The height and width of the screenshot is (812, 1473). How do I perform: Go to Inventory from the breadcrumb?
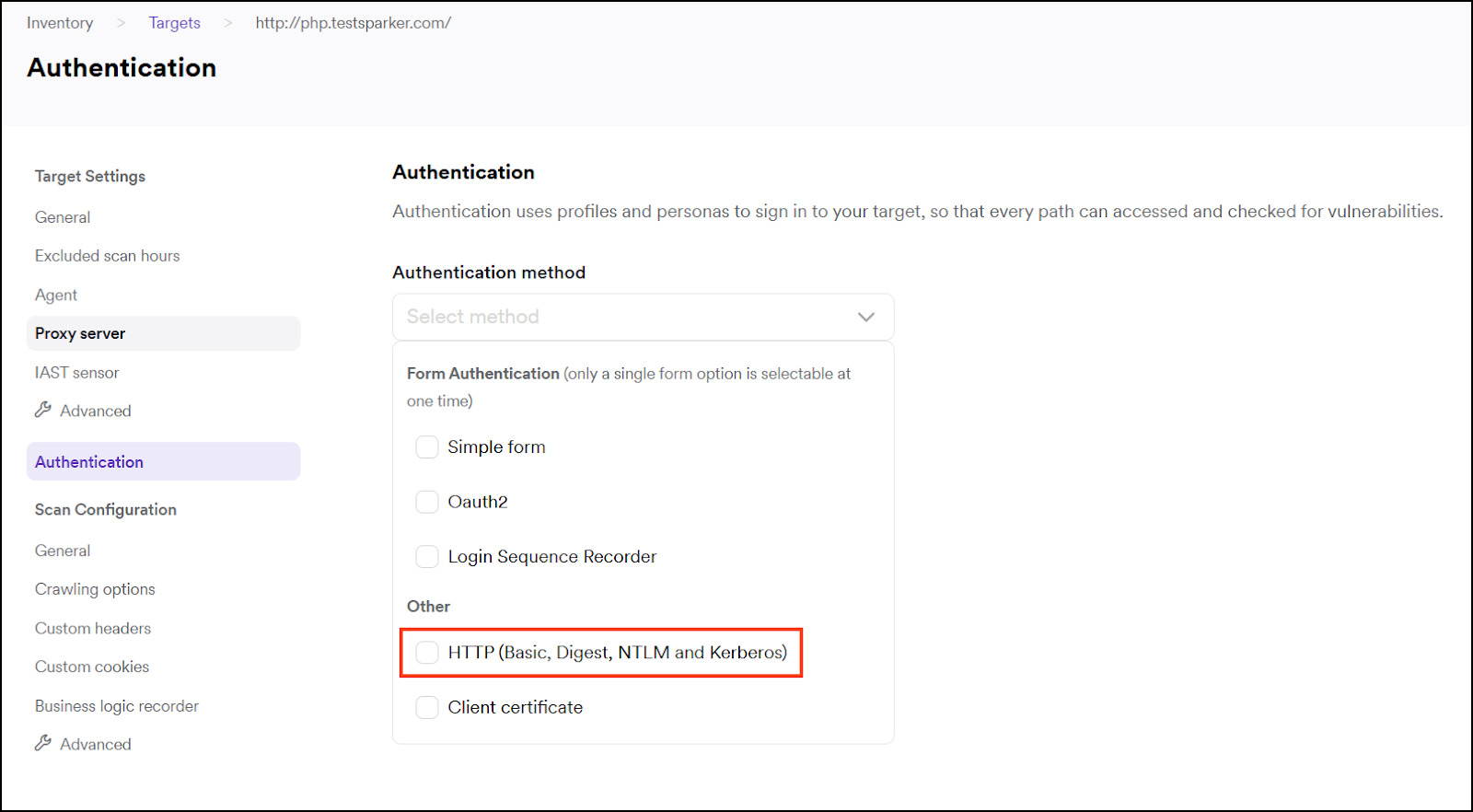pyautogui.click(x=59, y=22)
